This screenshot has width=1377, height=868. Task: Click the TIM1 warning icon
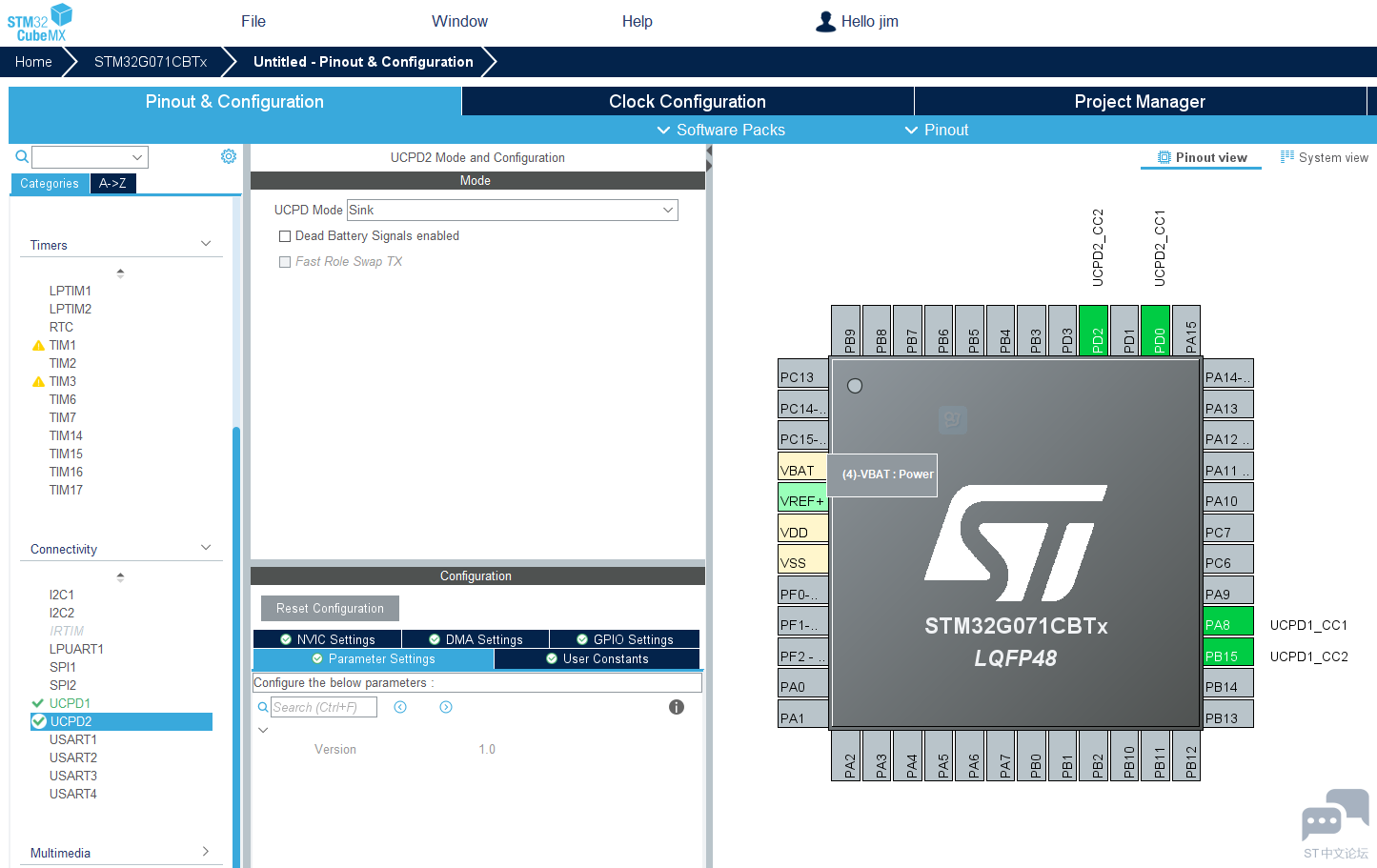[x=38, y=346]
